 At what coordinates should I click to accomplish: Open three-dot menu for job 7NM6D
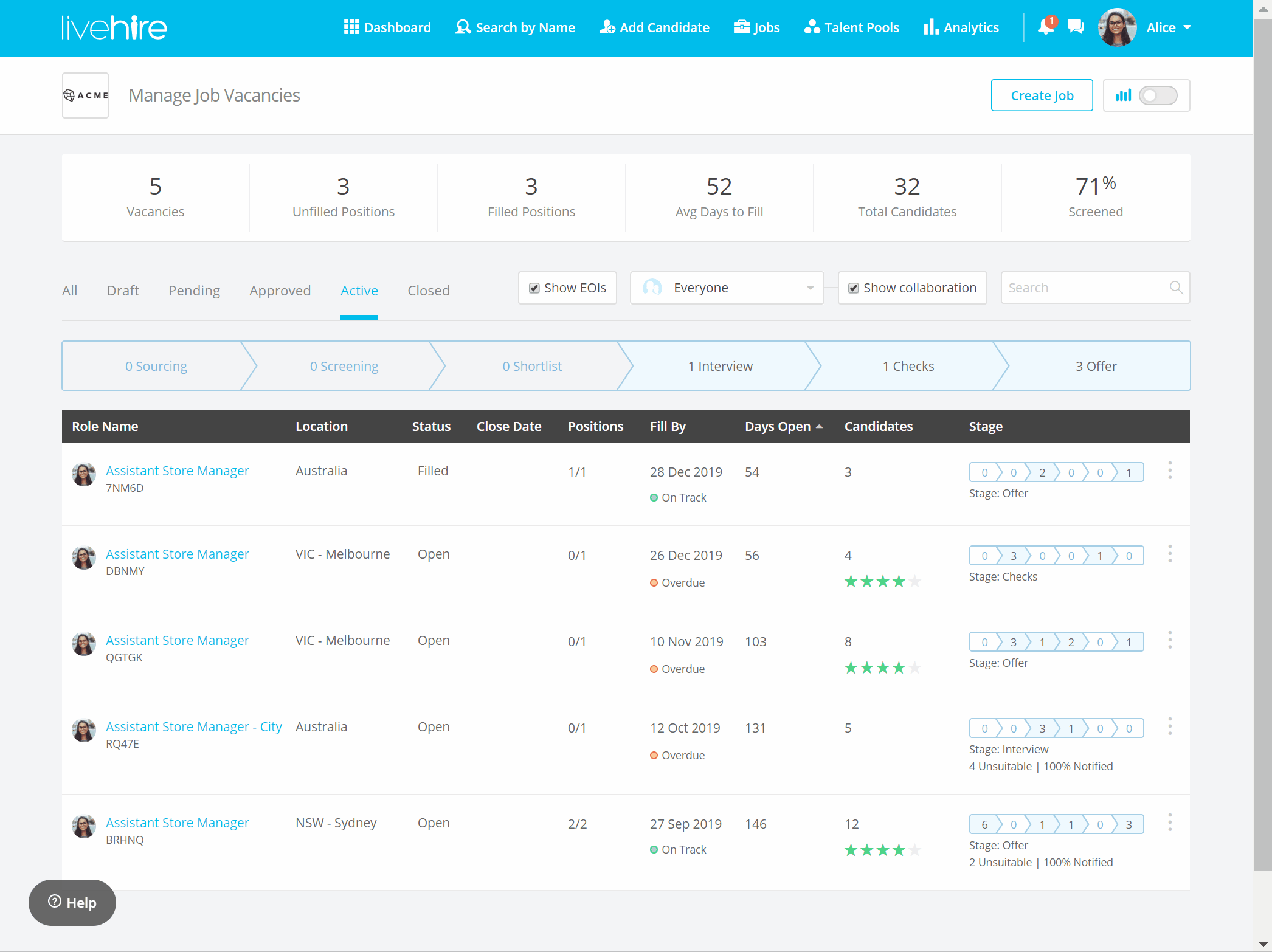click(1170, 471)
